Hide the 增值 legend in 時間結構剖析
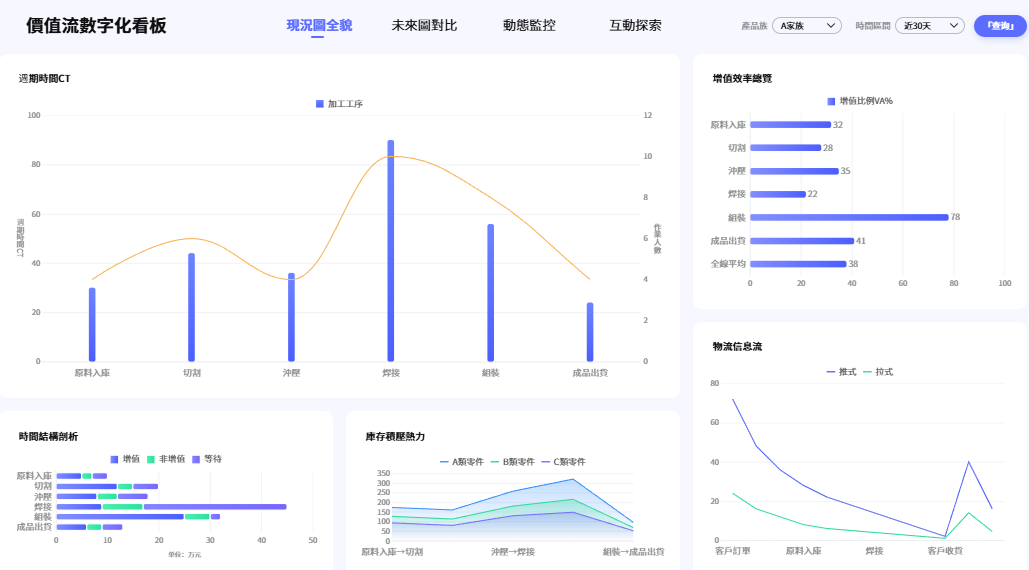Image resolution: width=1029 pixels, height=570 pixels. click(x=125, y=459)
